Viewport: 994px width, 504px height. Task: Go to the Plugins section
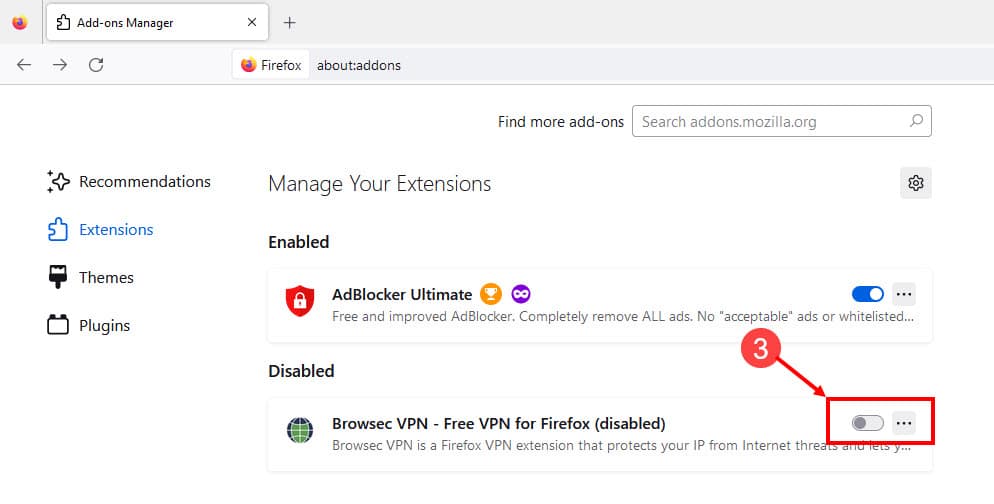[89, 326]
